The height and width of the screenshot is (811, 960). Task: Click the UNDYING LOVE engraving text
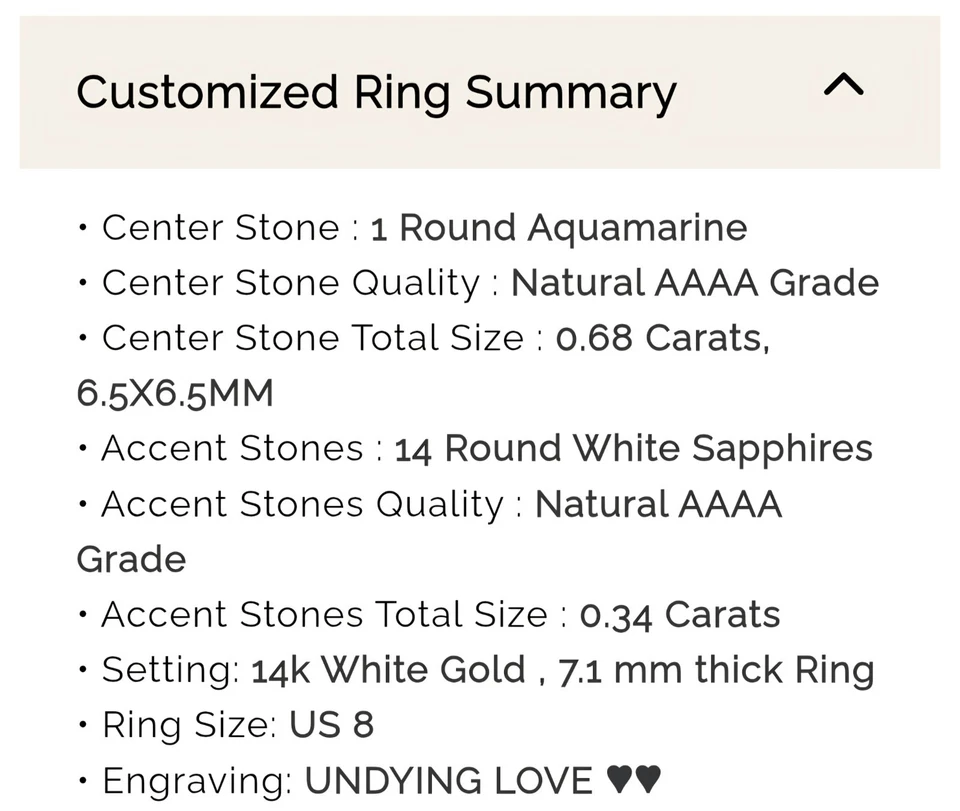click(x=449, y=779)
